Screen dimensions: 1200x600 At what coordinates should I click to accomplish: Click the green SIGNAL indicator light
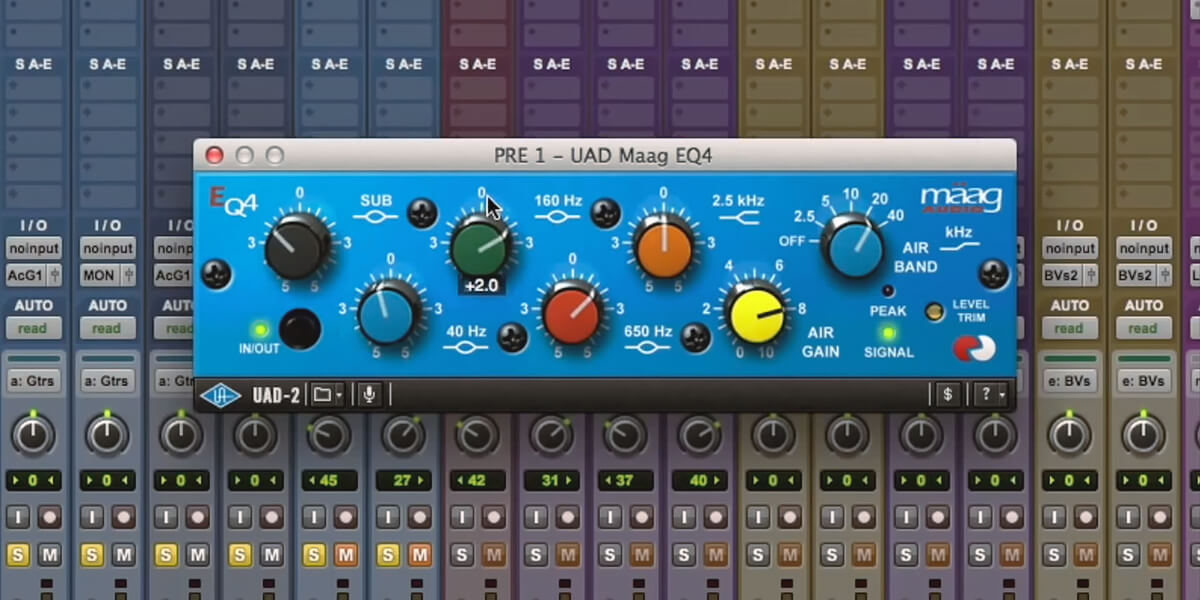point(888,332)
